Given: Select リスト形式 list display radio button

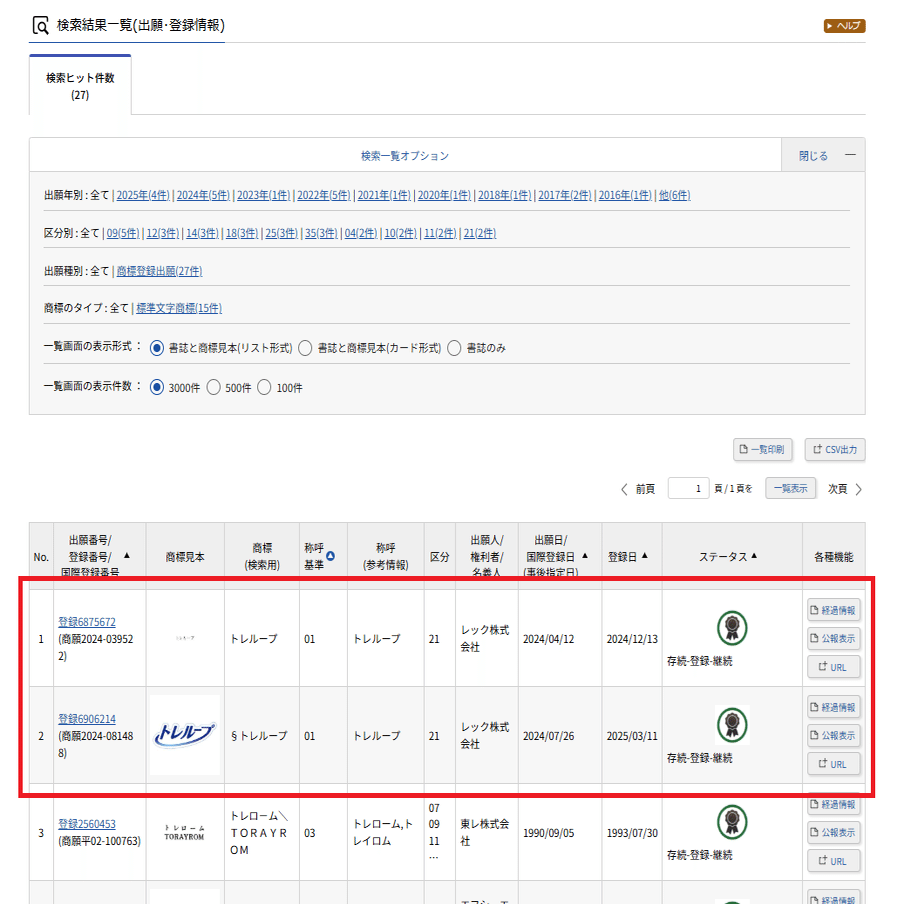Looking at the screenshot, I should [157, 348].
